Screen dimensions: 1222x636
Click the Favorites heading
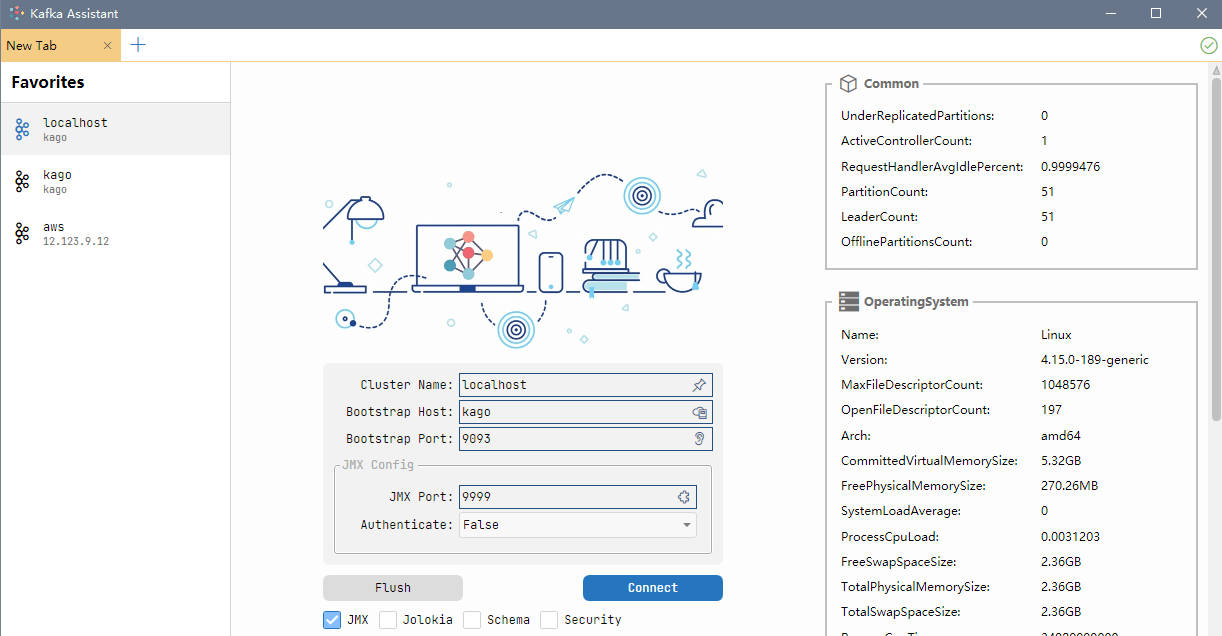48,83
